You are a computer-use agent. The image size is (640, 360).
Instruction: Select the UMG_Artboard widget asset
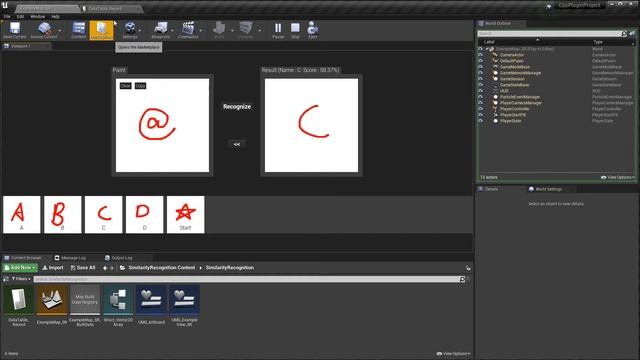pyautogui.click(x=151, y=305)
